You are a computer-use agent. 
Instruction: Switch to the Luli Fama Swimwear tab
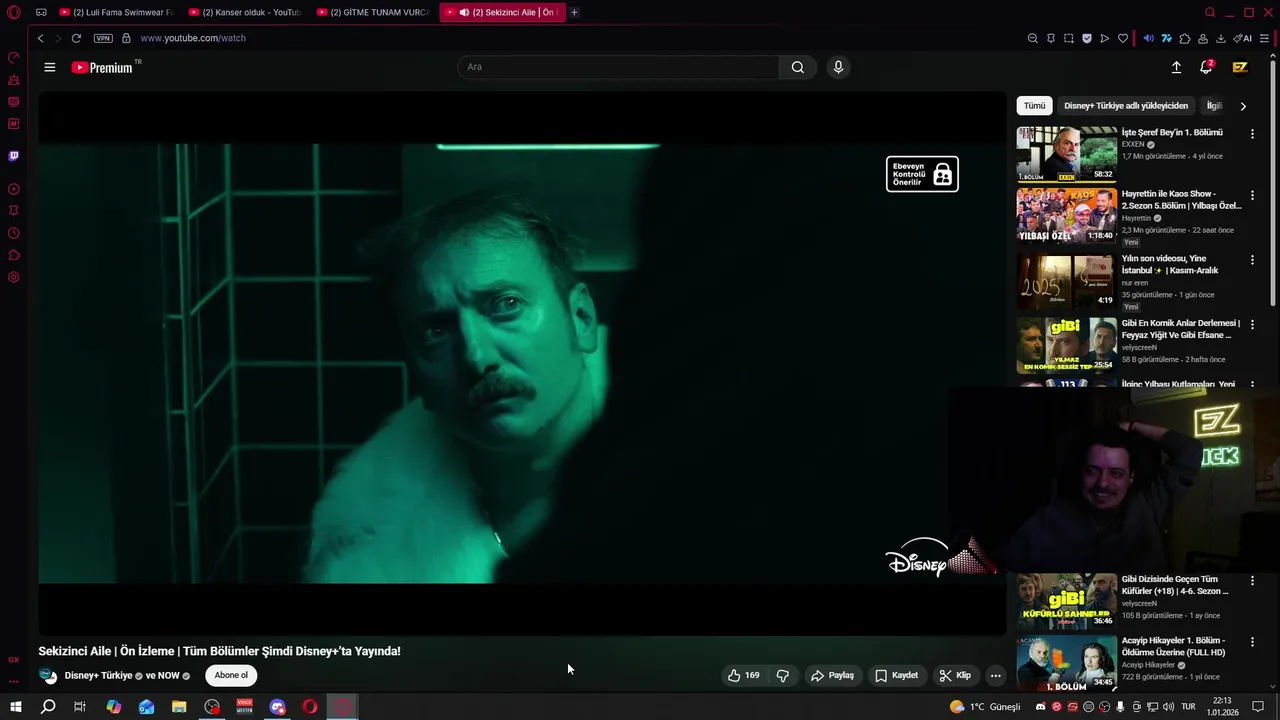115,12
